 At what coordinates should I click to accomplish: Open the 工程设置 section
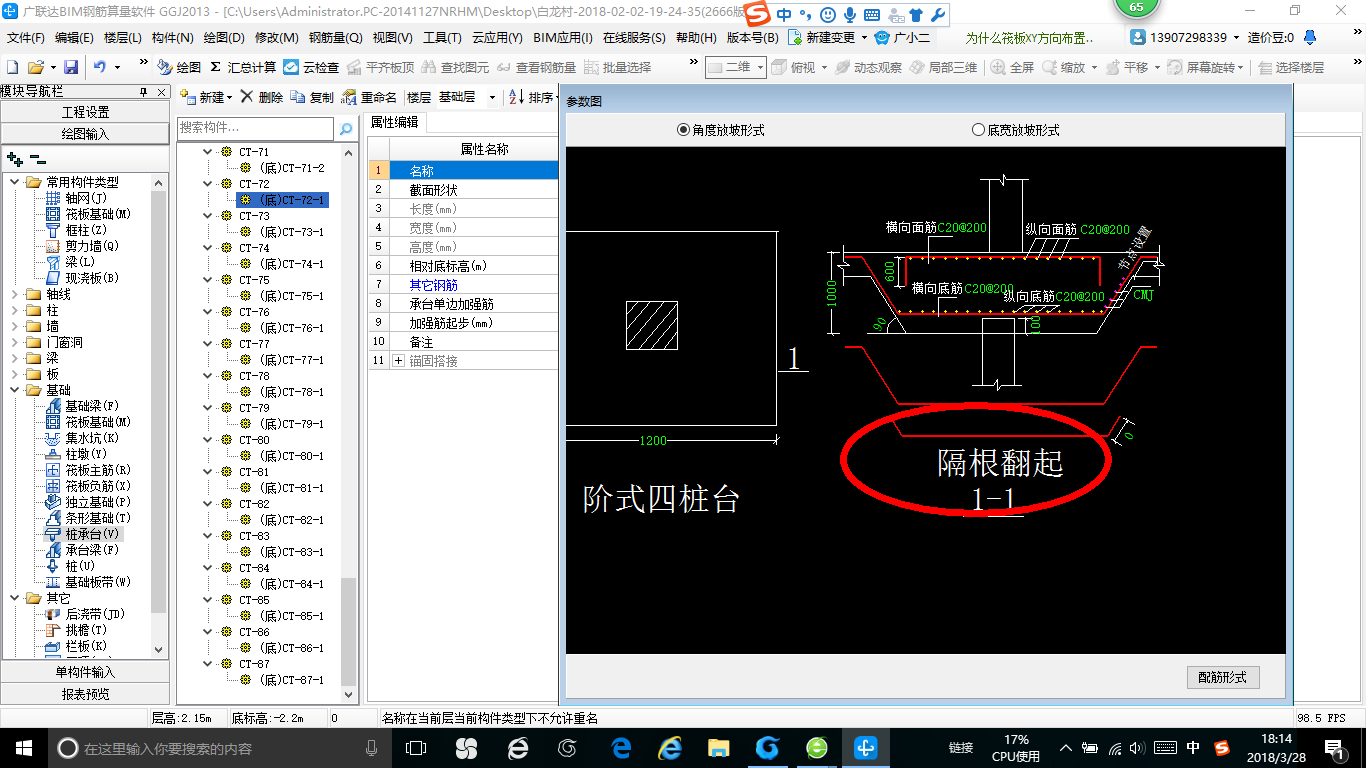click(x=85, y=112)
